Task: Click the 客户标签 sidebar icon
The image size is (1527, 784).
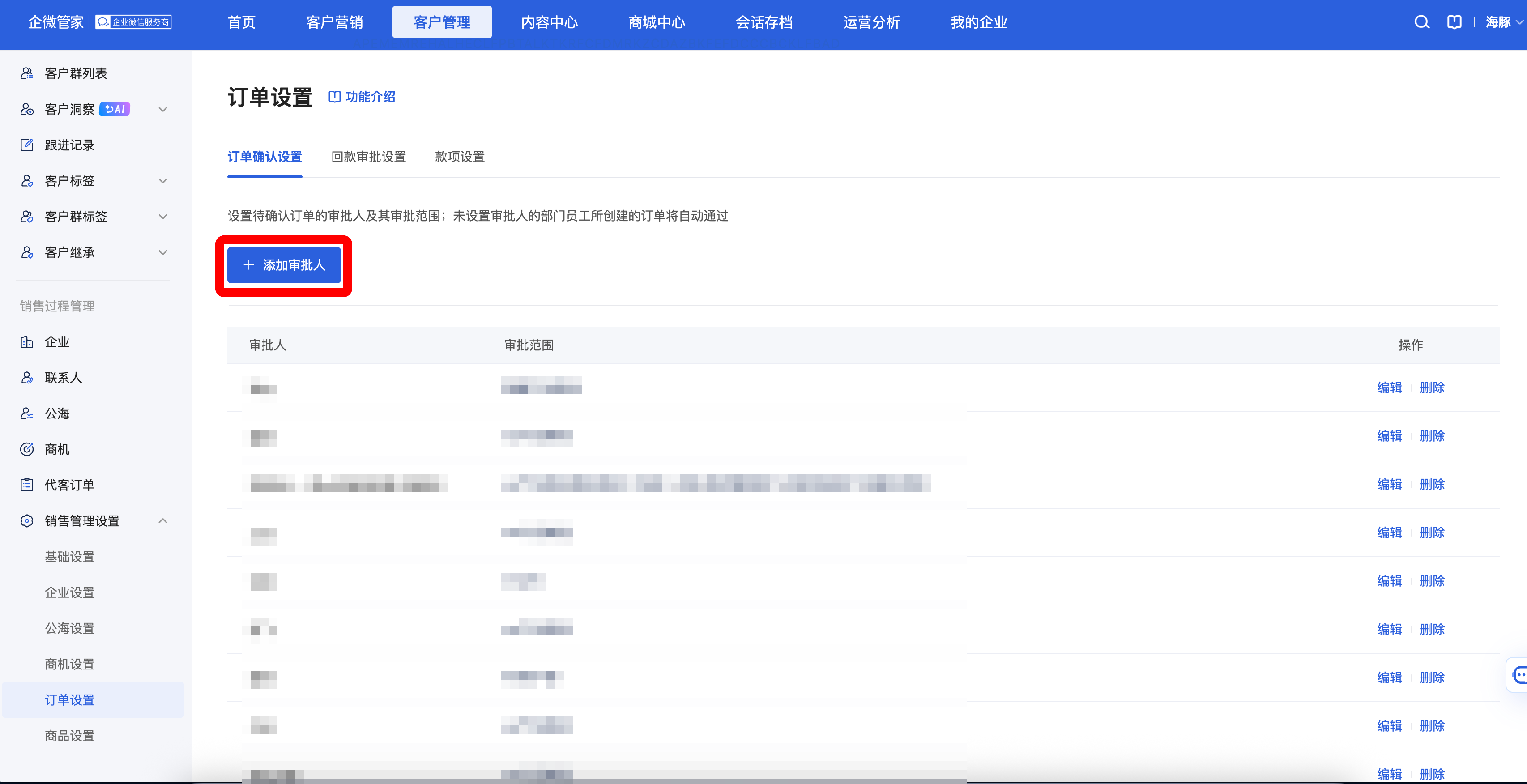Action: tap(27, 181)
